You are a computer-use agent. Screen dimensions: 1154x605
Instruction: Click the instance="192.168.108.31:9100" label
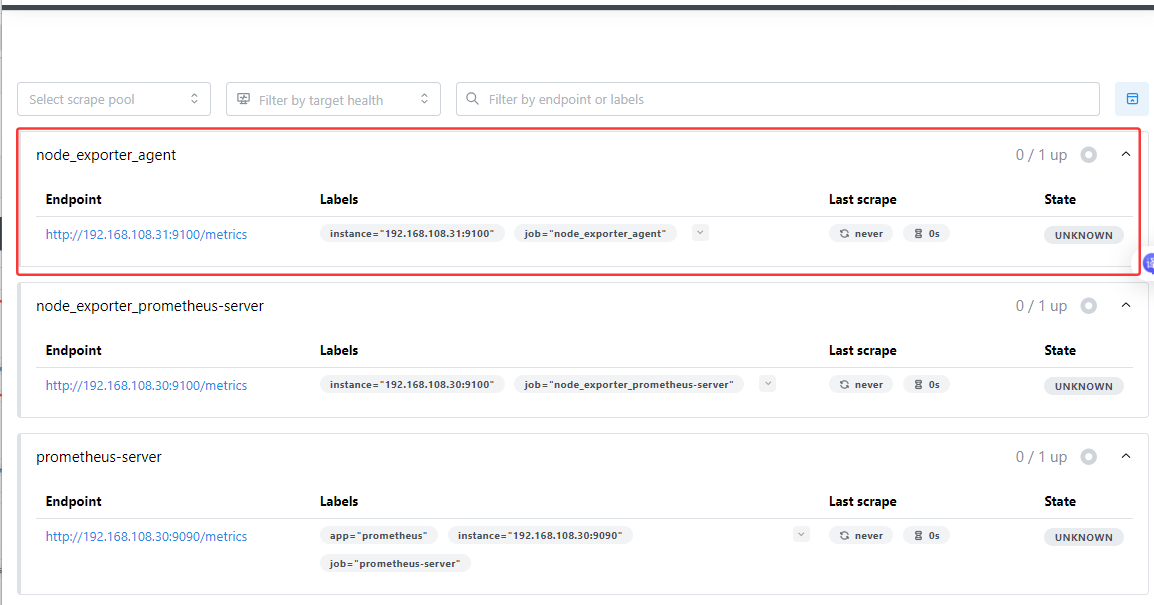[412, 233]
